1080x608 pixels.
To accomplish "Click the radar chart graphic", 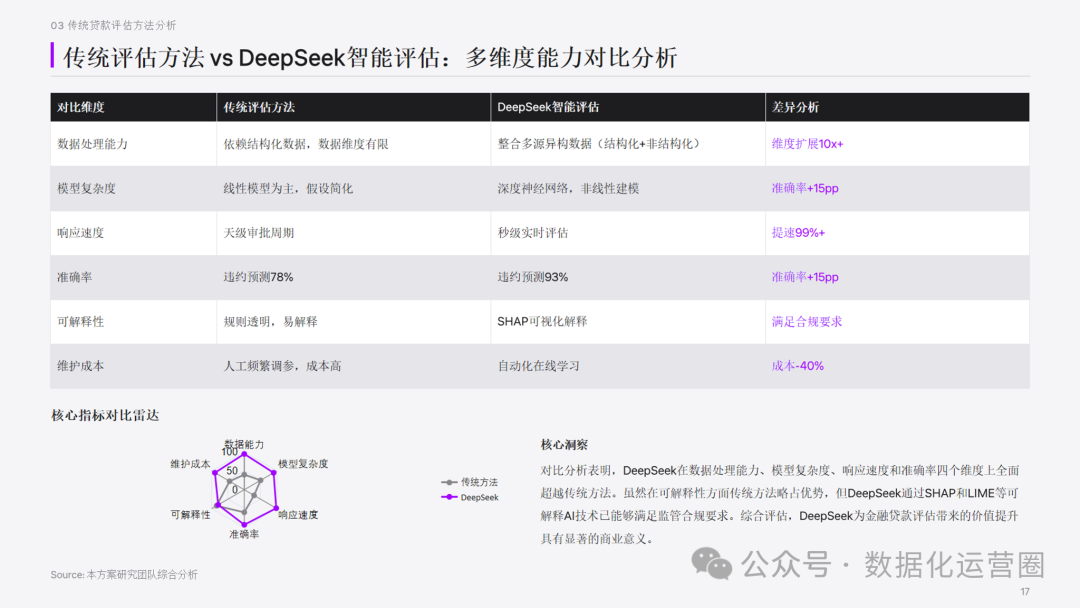I will (245, 490).
